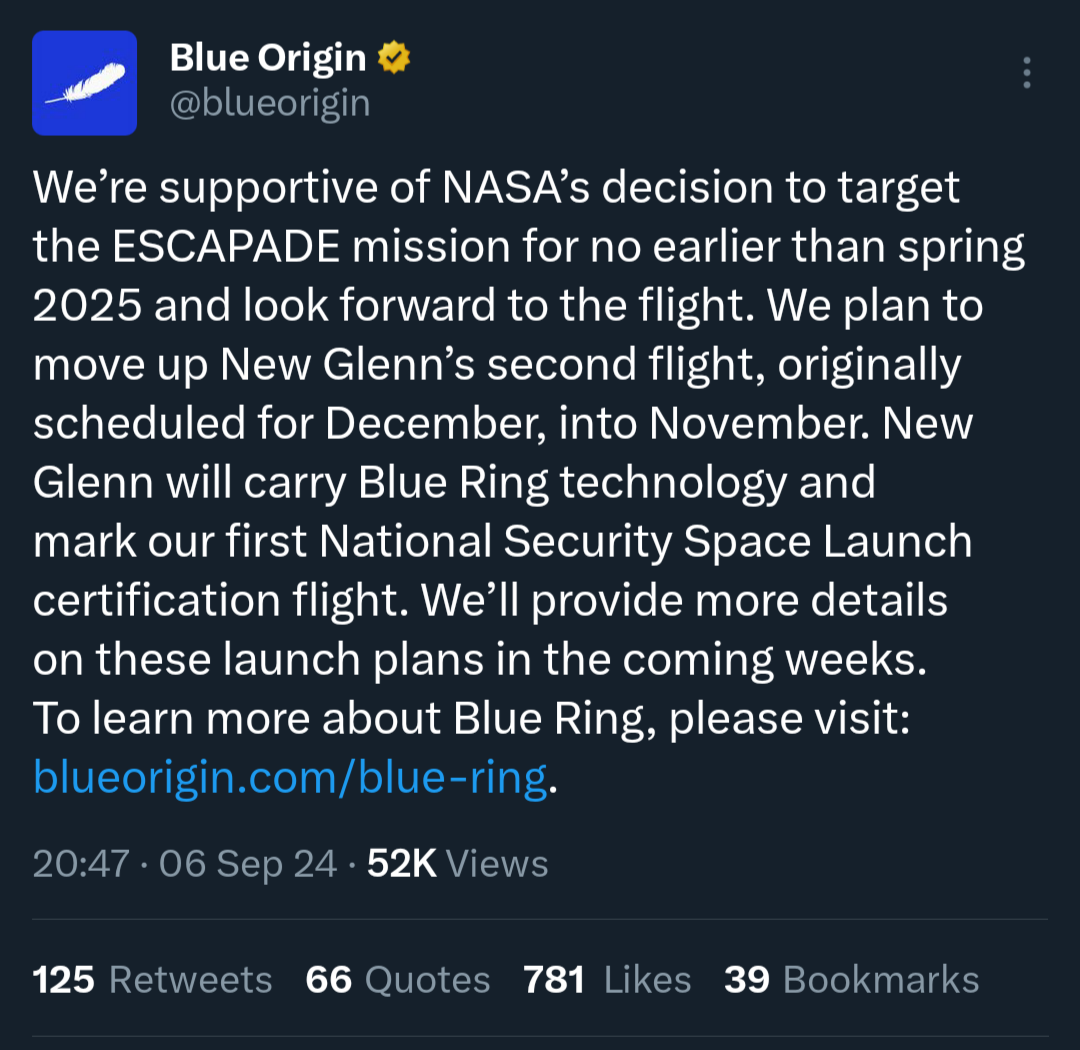
Task: Show the 781 Likes list
Action: [x=607, y=979]
